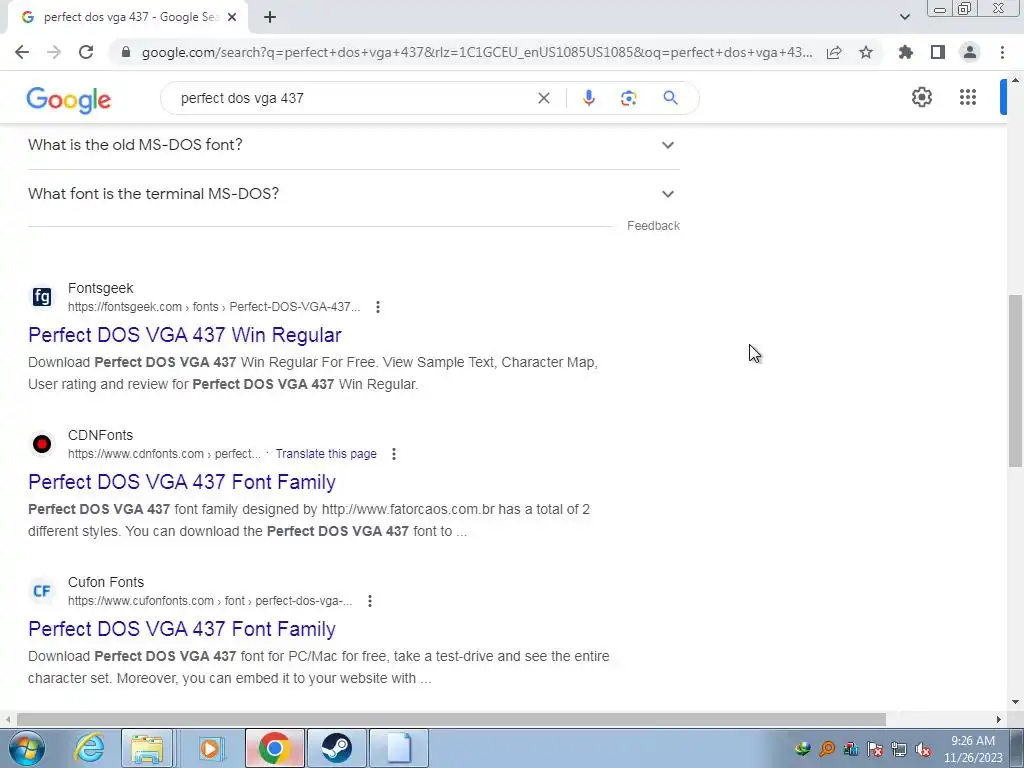1024x768 pixels.
Task: Open a new tab with the plus button
Action: point(270,18)
